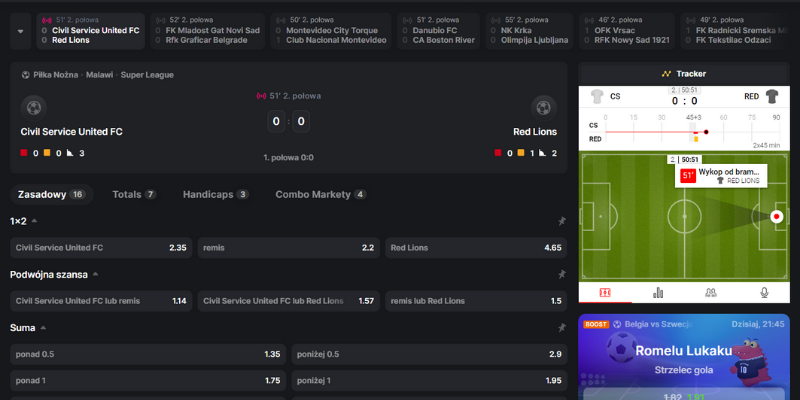Collapse the 1×2 market section

[35, 221]
